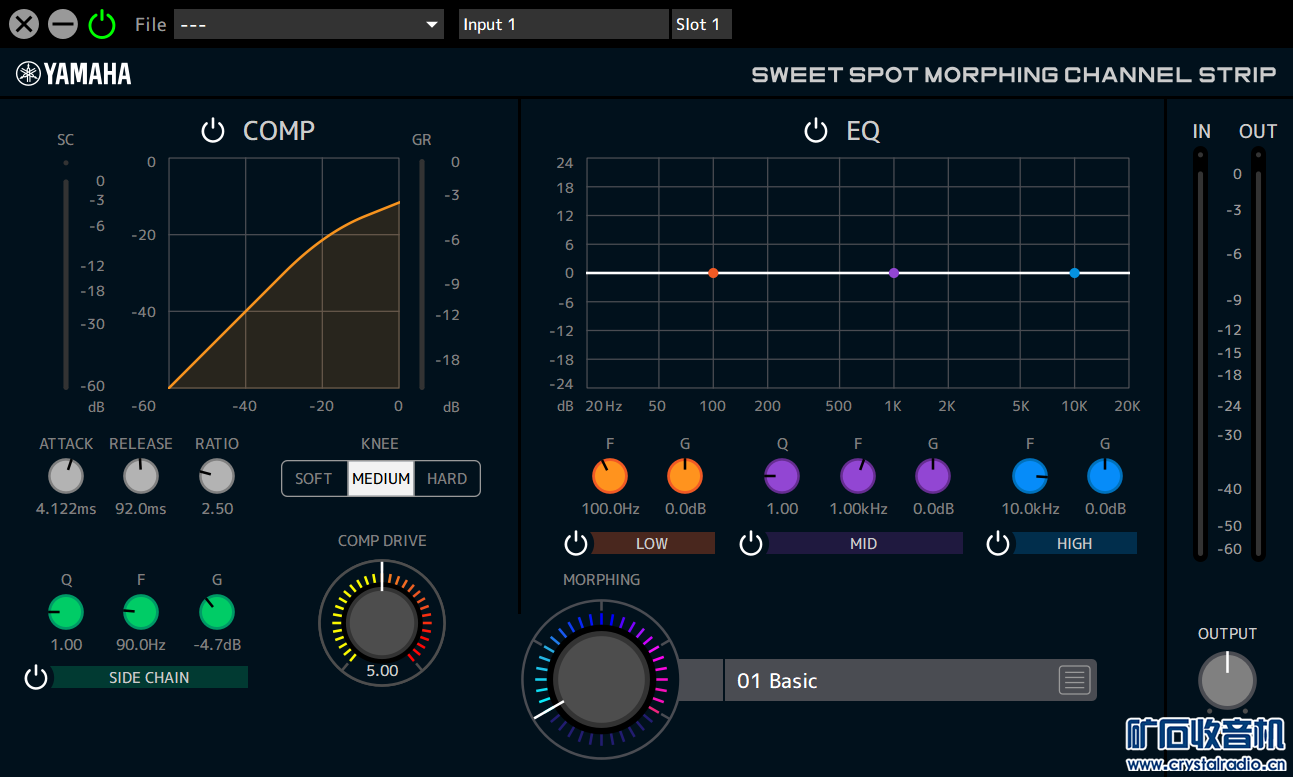Open the File preset dropdown
Image resolution: width=1293 pixels, height=777 pixels.
(x=309, y=24)
